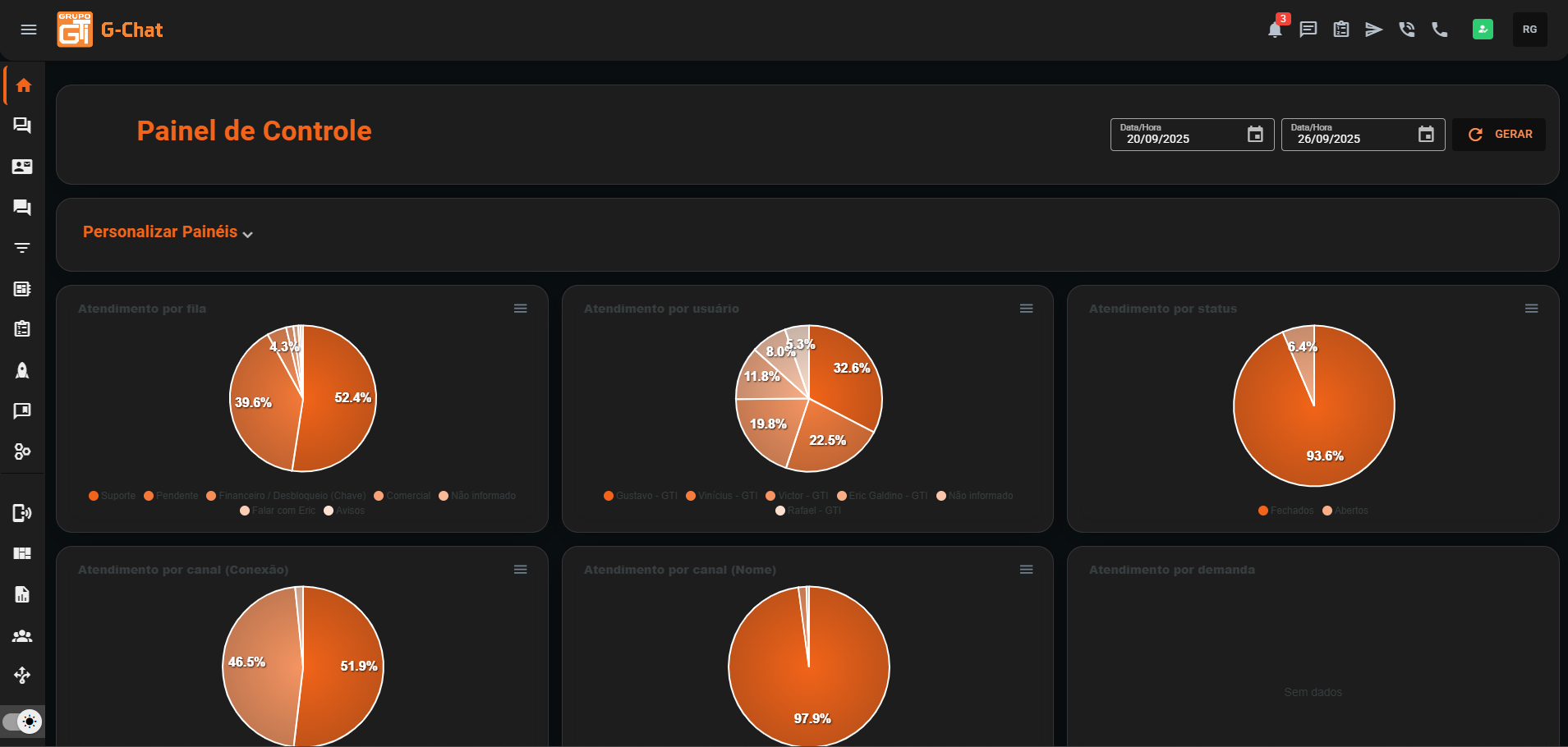Toggle Suporte legend in fila chart
This screenshot has height=747, width=1568.
113,496
